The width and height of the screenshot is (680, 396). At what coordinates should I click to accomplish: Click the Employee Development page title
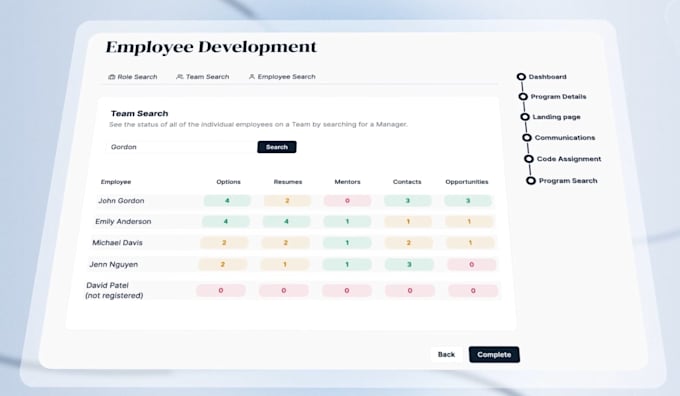tap(211, 47)
